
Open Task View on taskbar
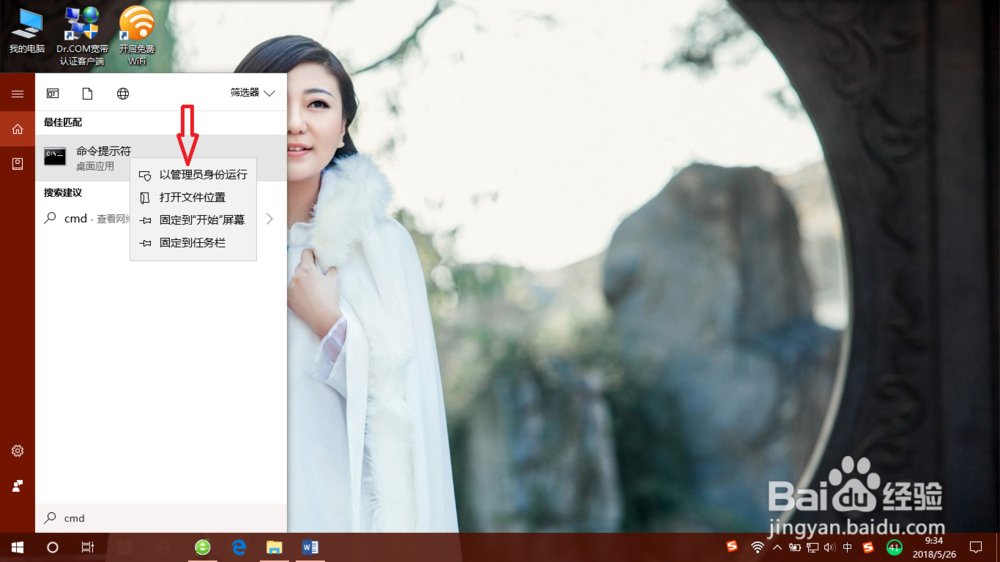click(87, 547)
